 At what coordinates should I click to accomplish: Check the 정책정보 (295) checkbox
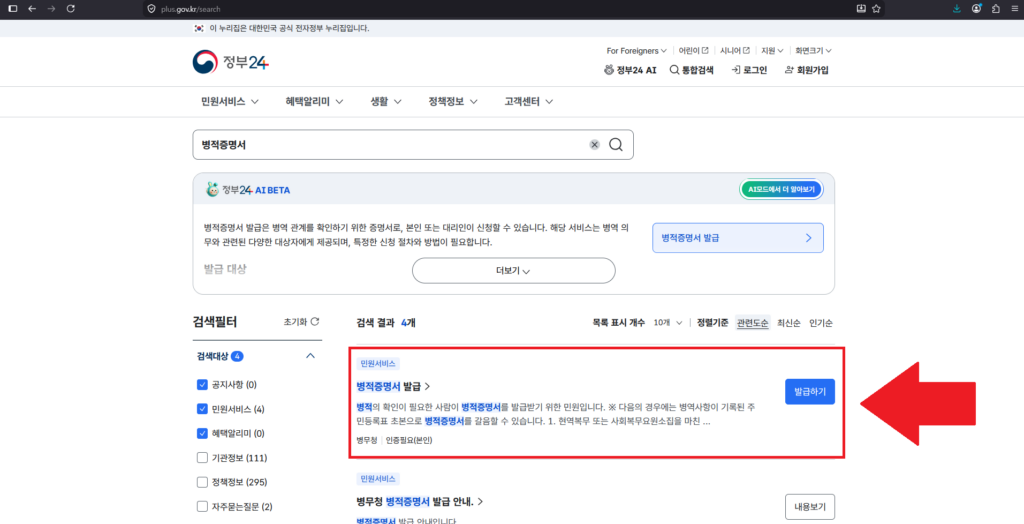202,482
